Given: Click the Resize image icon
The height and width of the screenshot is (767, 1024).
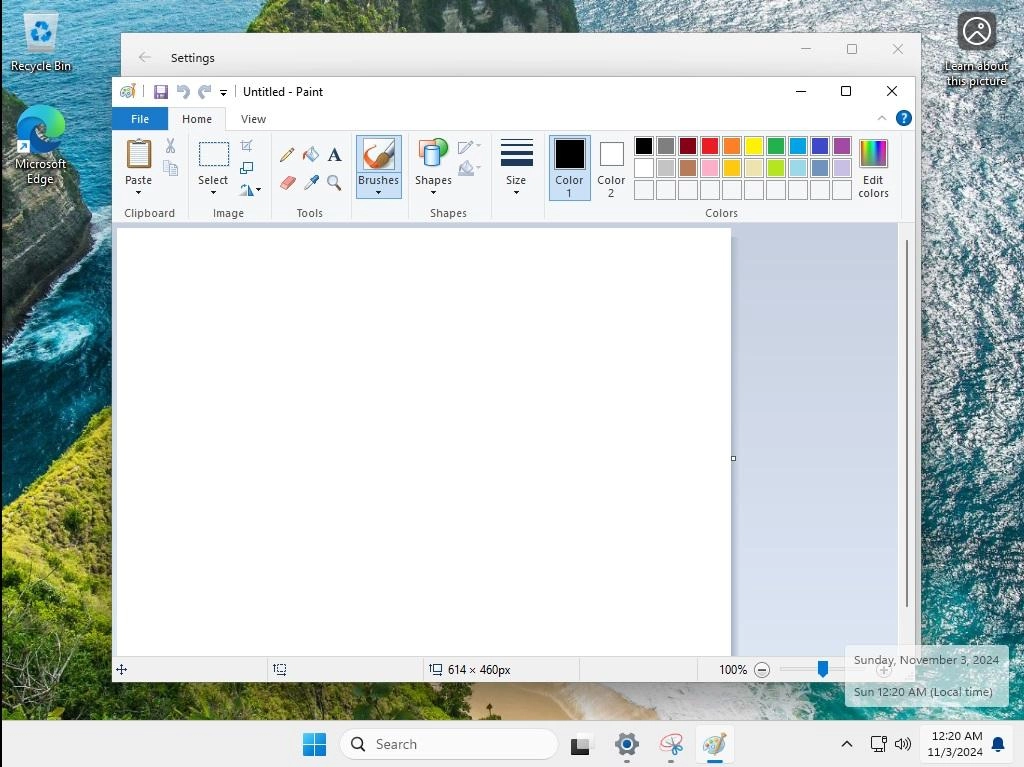Looking at the screenshot, I should (x=246, y=169).
